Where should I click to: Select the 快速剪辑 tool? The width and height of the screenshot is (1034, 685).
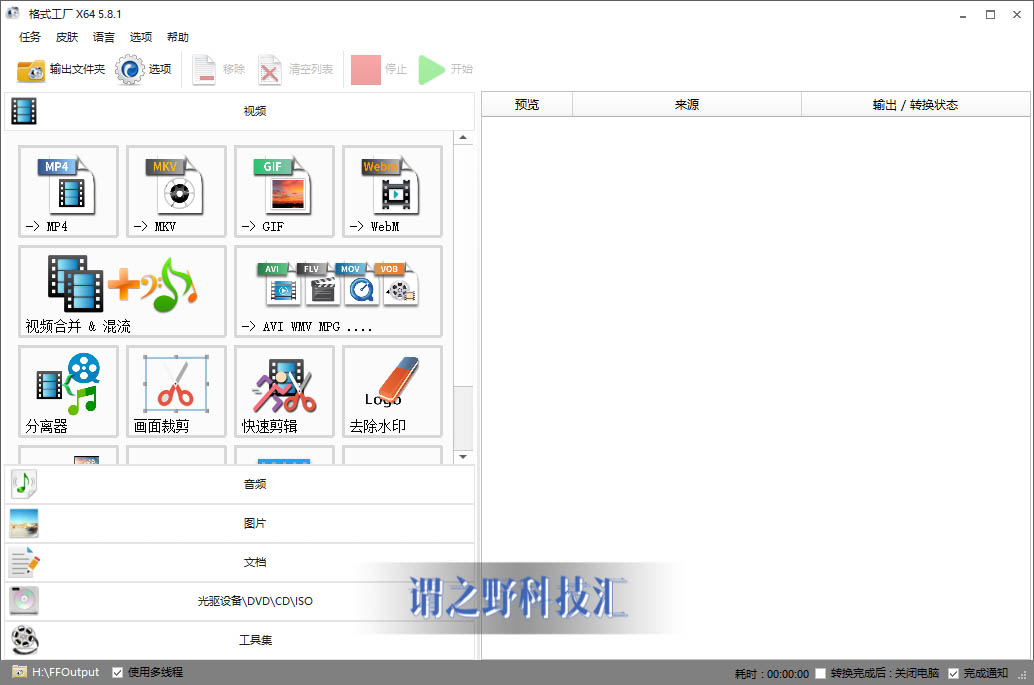284,390
